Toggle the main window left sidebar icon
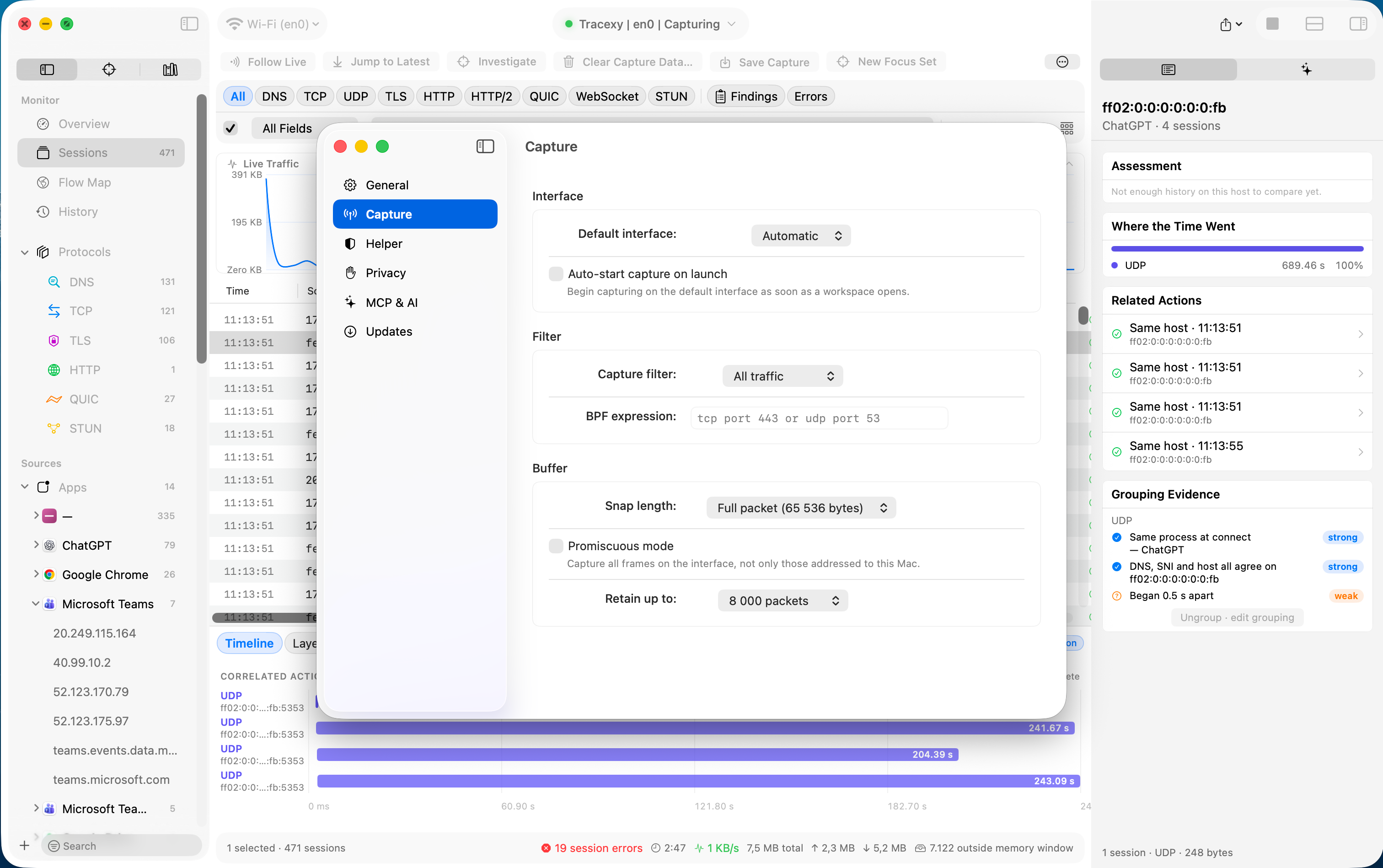 [x=189, y=23]
